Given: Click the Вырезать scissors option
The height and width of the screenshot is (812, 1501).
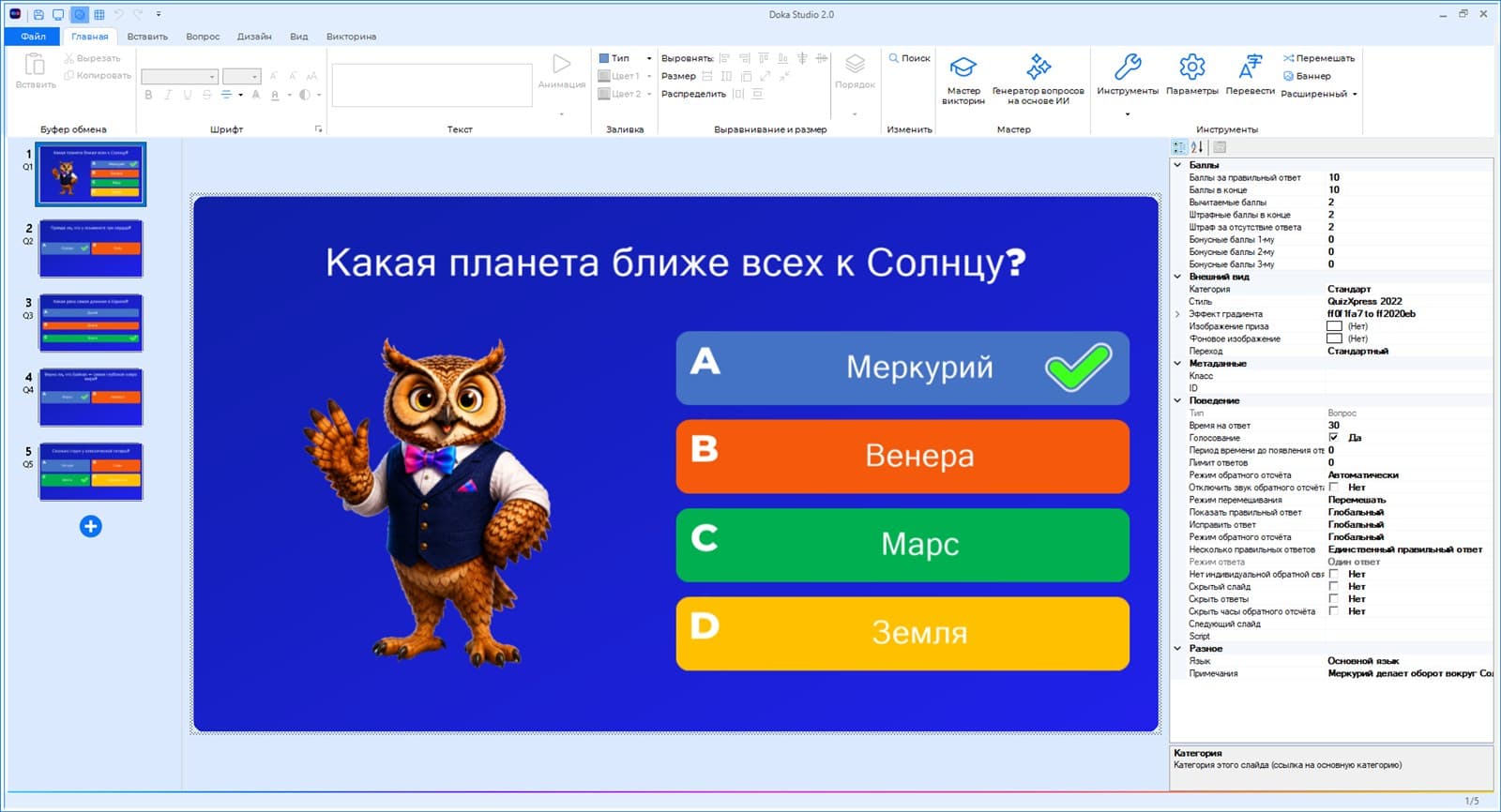Looking at the screenshot, I should pyautogui.click(x=92, y=58).
